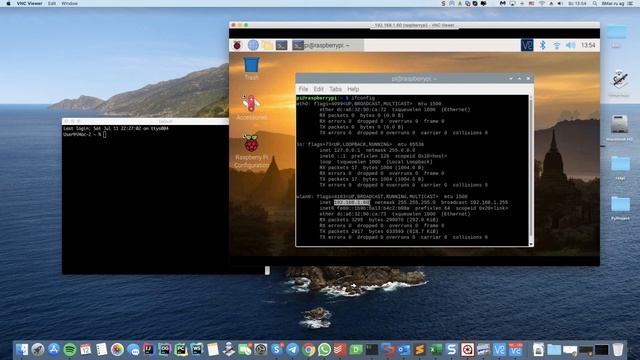Open Google Chrome from the Dock

[x=309, y=349]
